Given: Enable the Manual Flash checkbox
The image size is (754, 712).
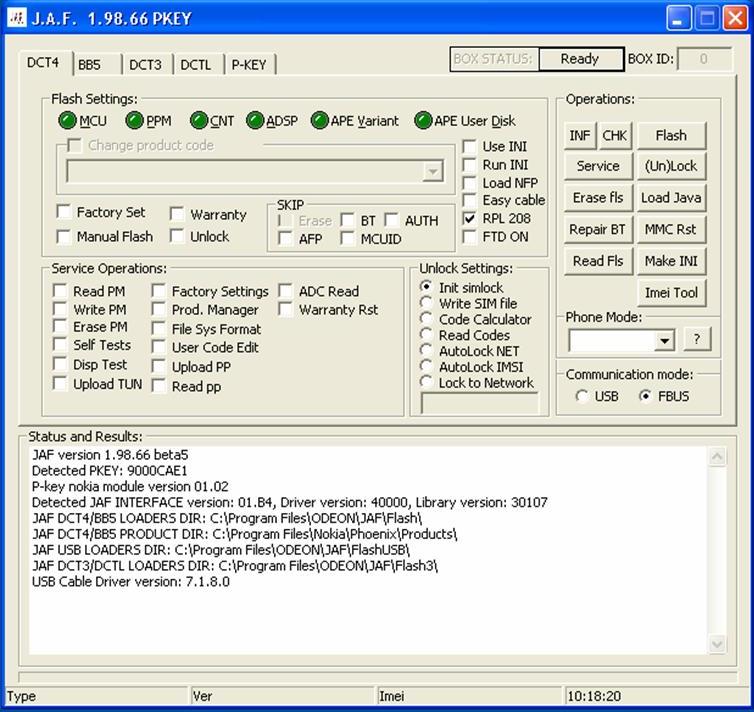Looking at the screenshot, I should [x=64, y=236].
